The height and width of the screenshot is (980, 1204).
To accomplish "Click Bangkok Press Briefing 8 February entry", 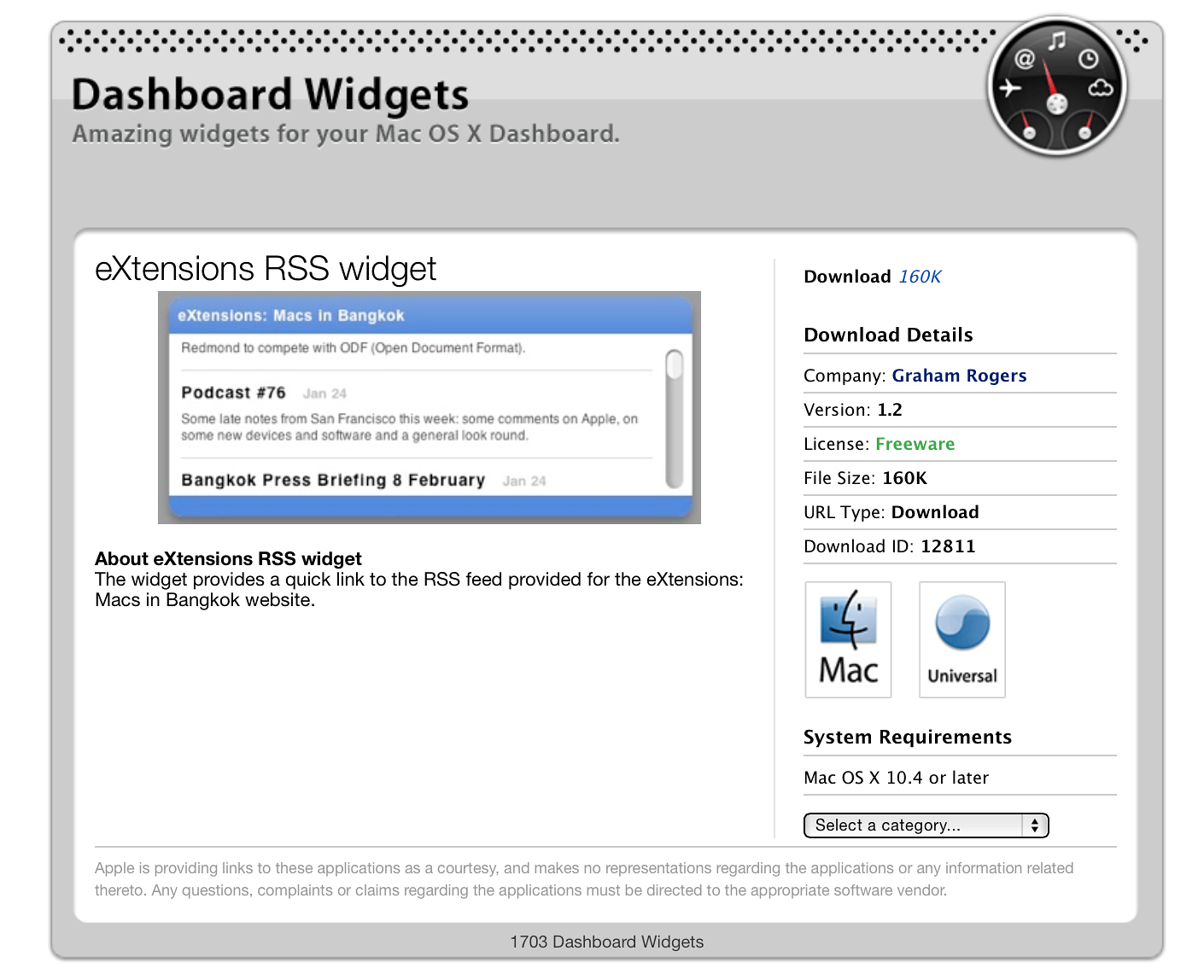I will click(x=333, y=480).
